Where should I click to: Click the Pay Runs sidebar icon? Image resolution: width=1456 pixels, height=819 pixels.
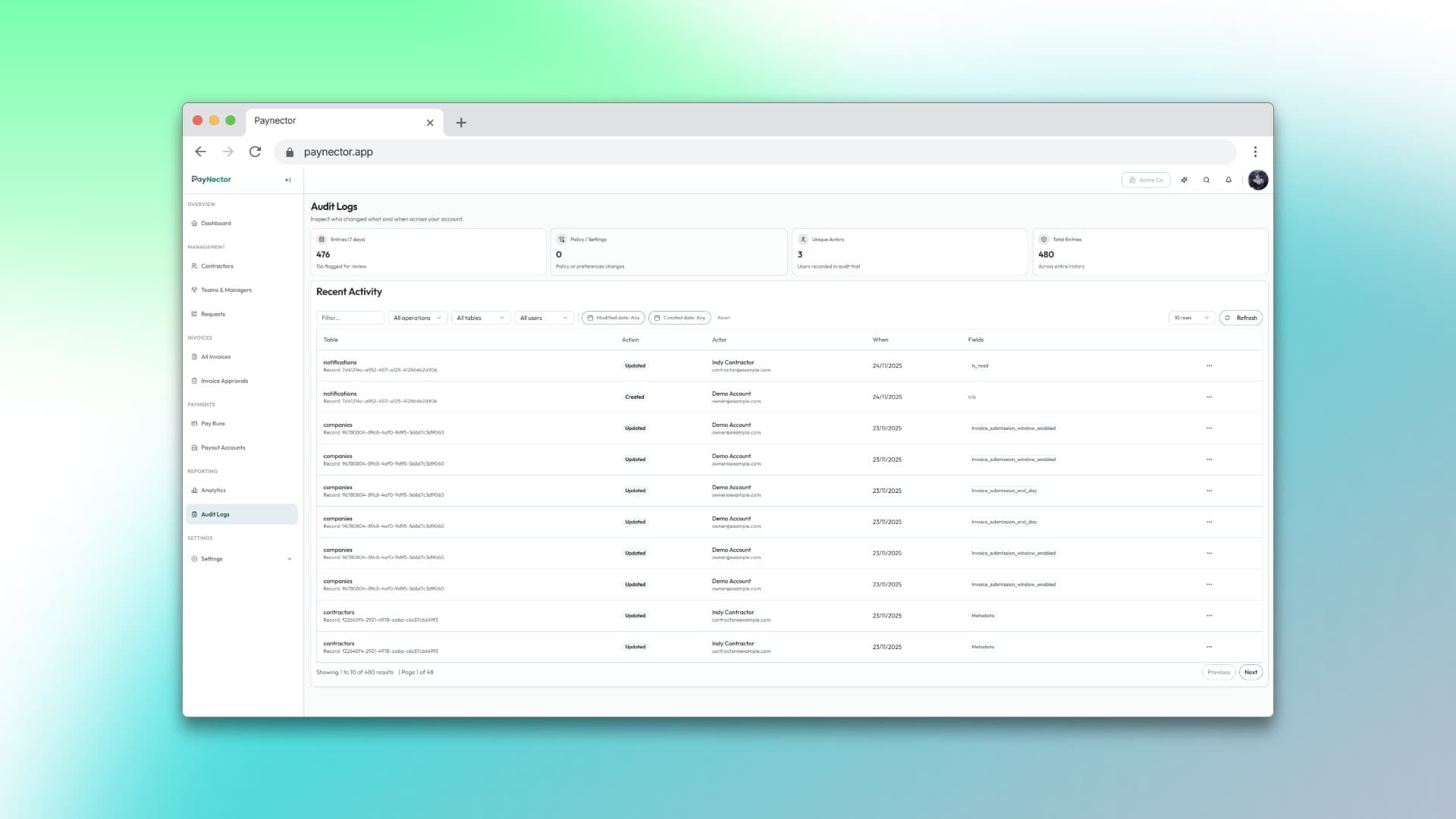click(x=195, y=423)
